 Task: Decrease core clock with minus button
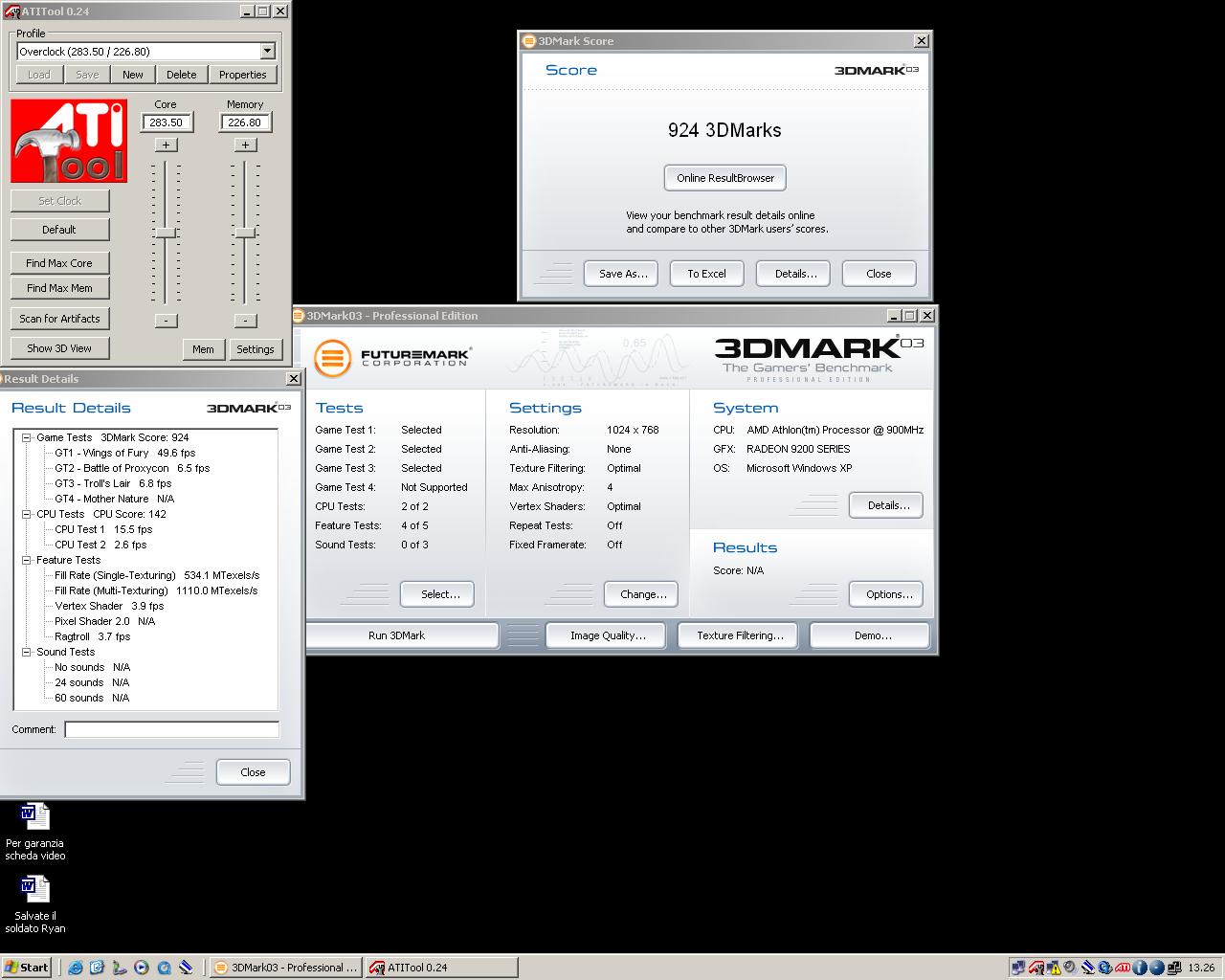click(x=166, y=321)
